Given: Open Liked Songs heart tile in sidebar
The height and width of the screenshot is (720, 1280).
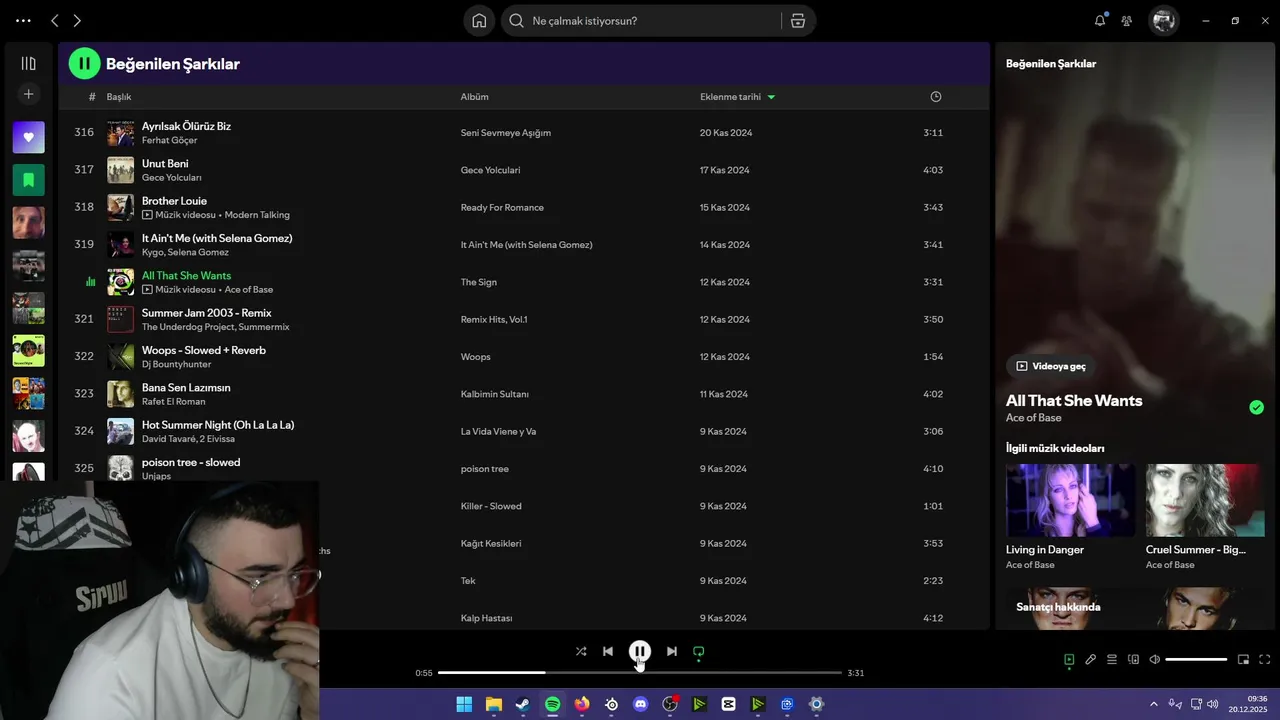Looking at the screenshot, I should coord(28,137).
